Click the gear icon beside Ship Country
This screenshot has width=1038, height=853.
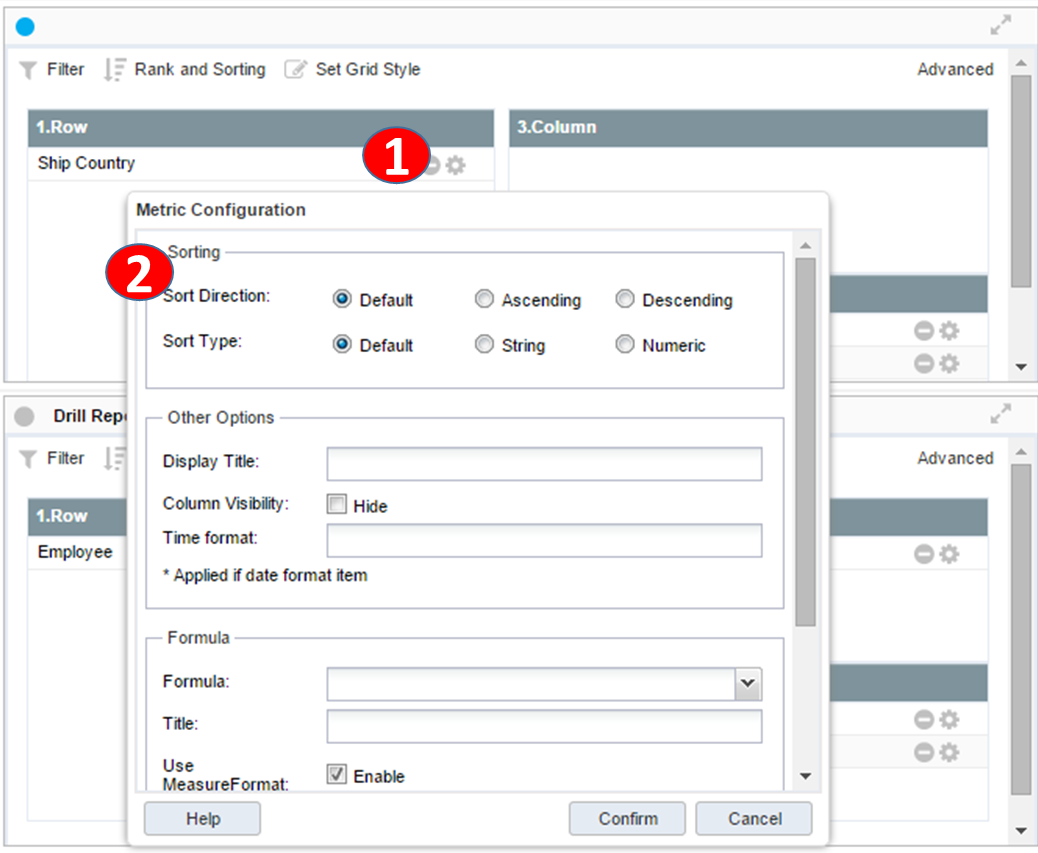pos(456,165)
